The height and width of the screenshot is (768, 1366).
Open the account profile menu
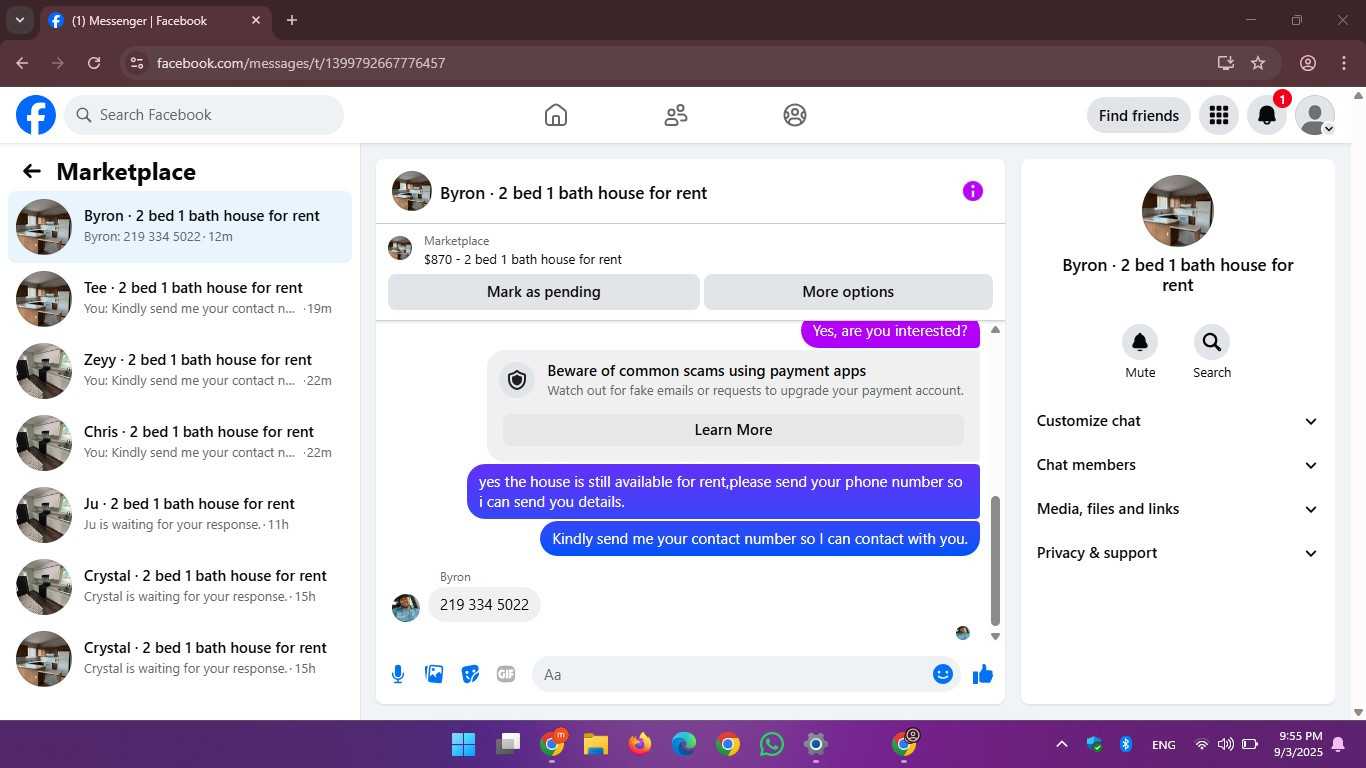point(1314,115)
